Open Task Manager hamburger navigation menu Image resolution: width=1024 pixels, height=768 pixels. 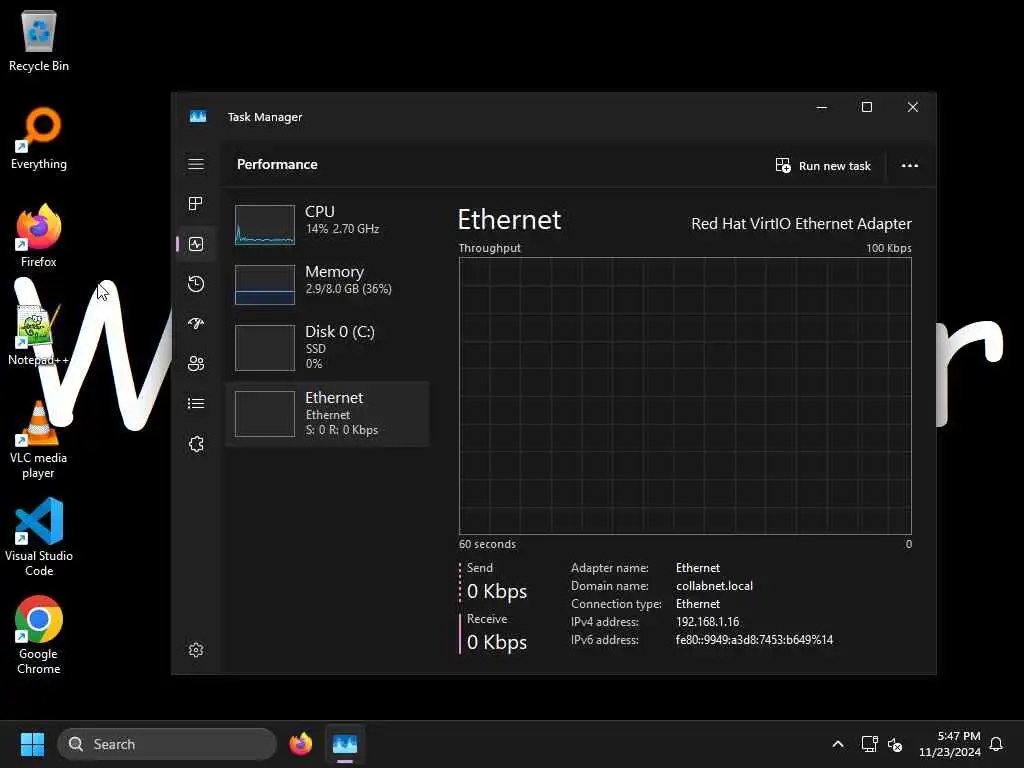coord(196,164)
